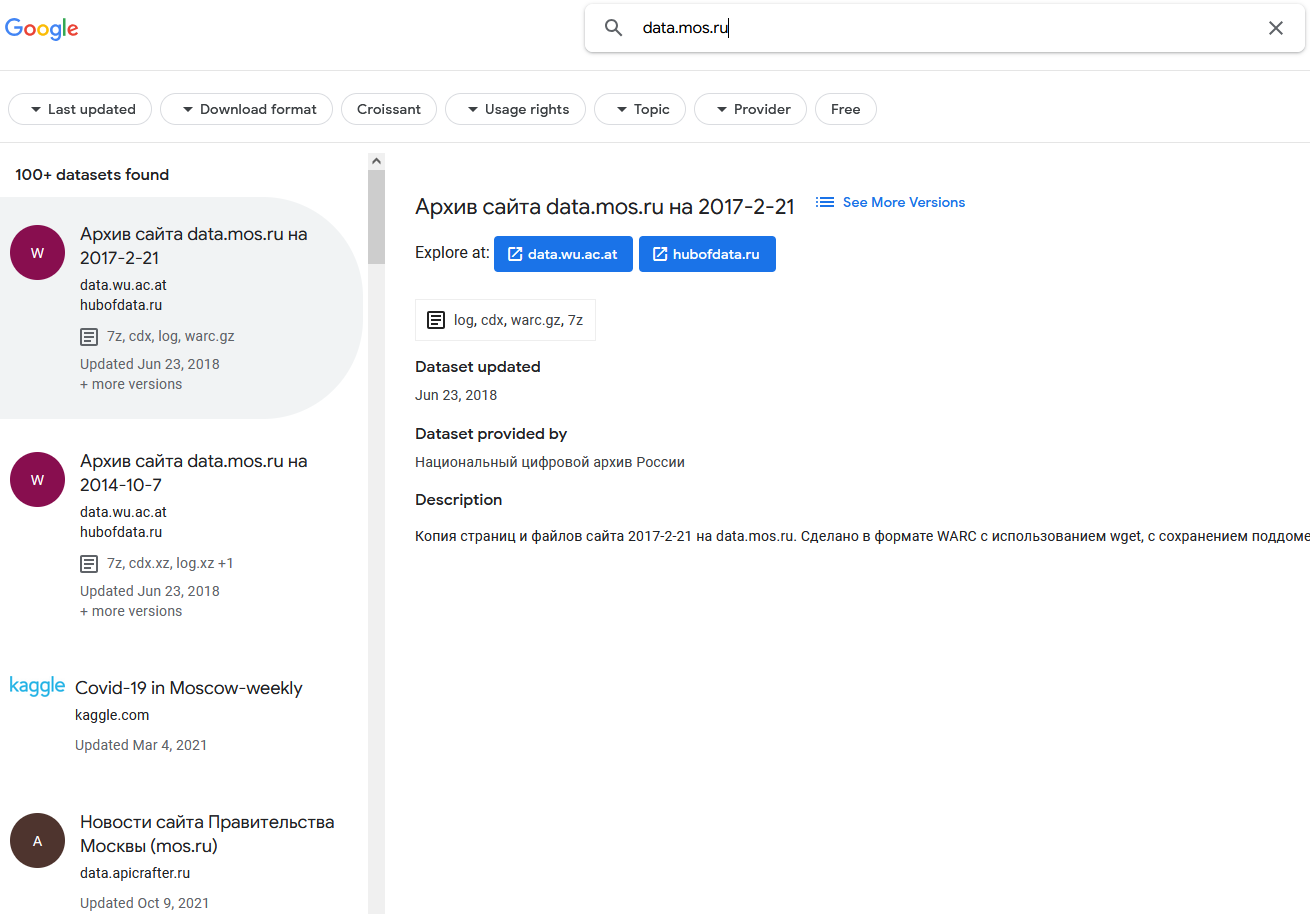This screenshot has height=914, width=1310.
Task: Click the 'Updated Oct 9, 2021' text
Action: (x=145, y=903)
